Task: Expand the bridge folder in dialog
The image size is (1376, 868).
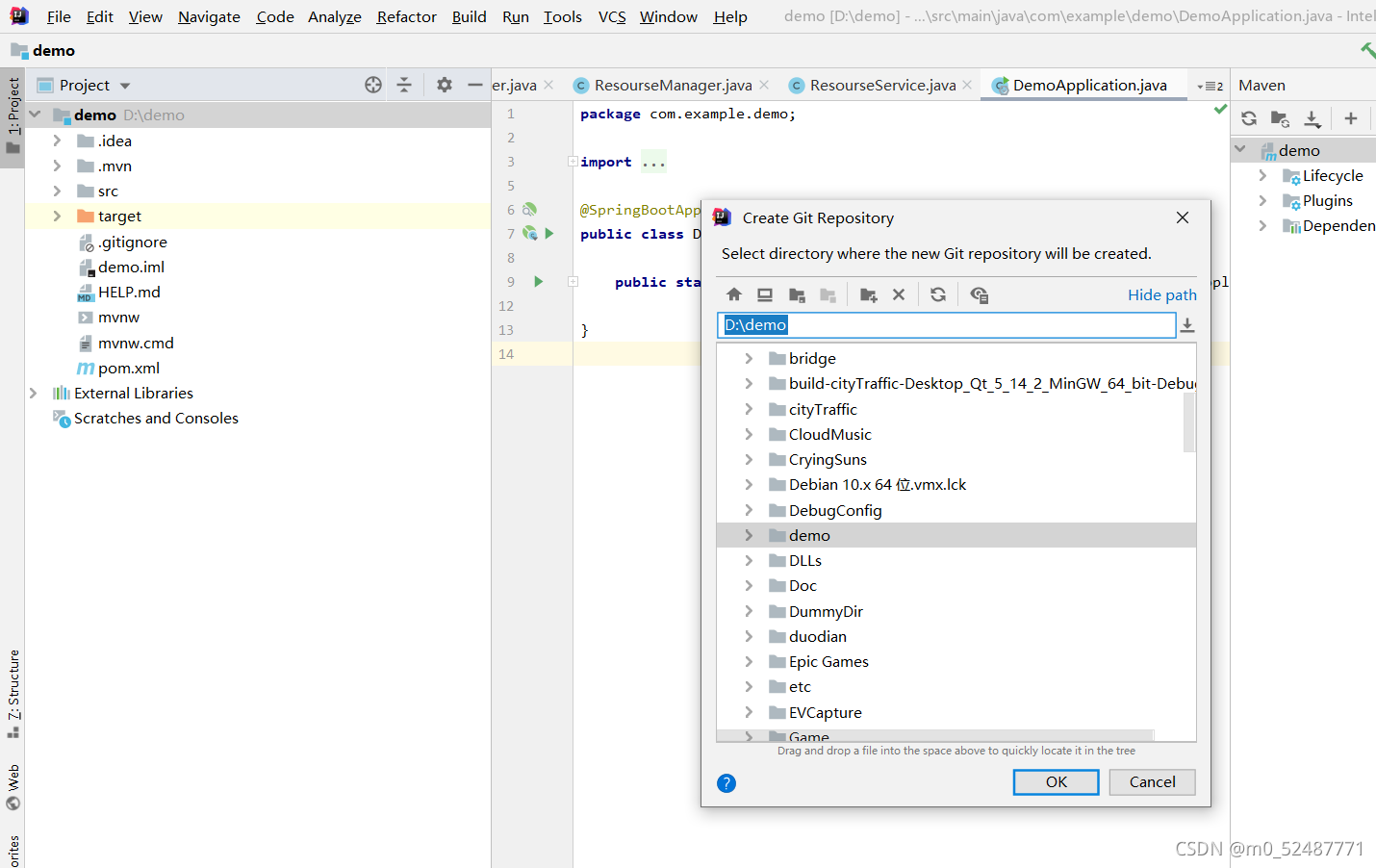Action: coord(749,358)
